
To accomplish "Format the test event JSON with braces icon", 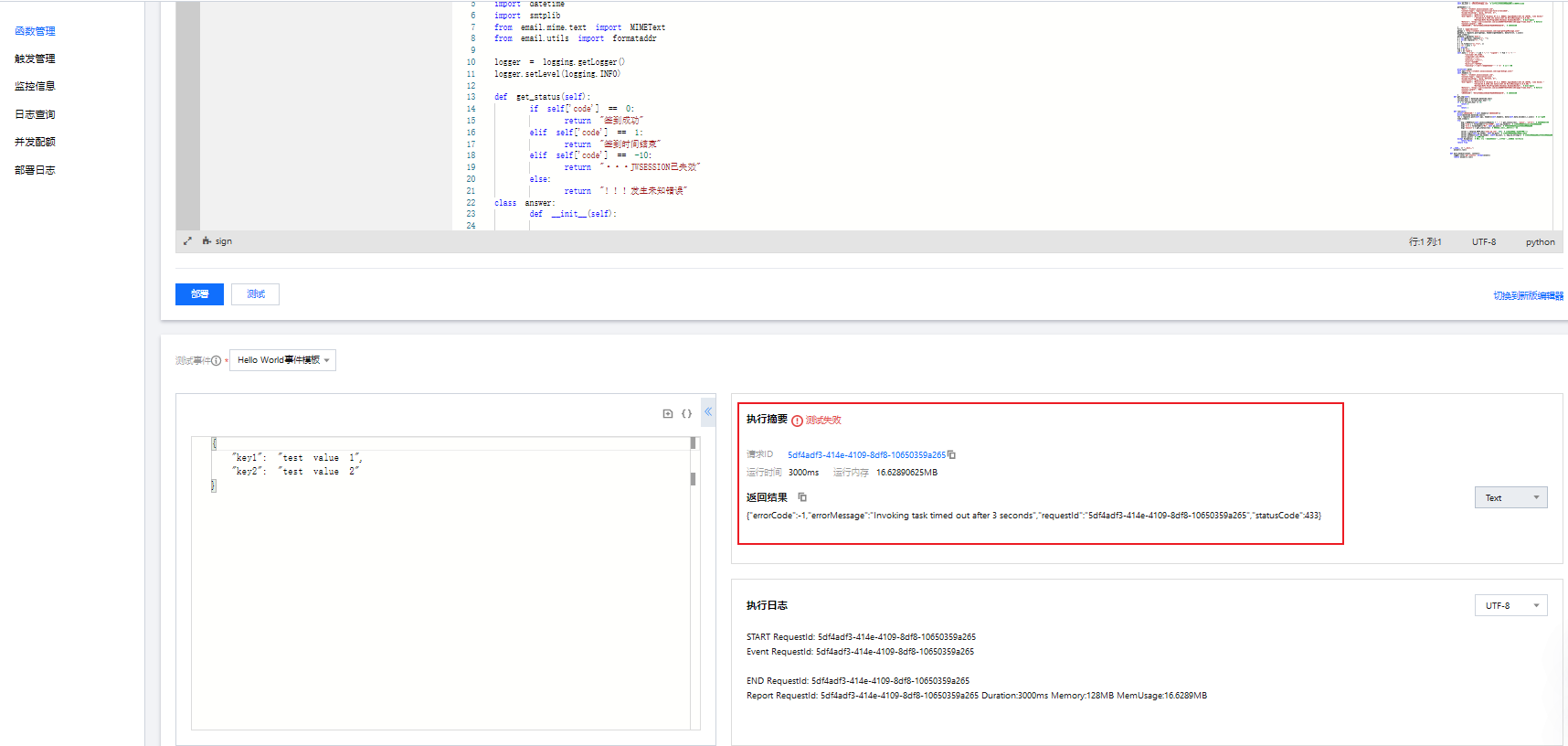I will pyautogui.click(x=686, y=414).
